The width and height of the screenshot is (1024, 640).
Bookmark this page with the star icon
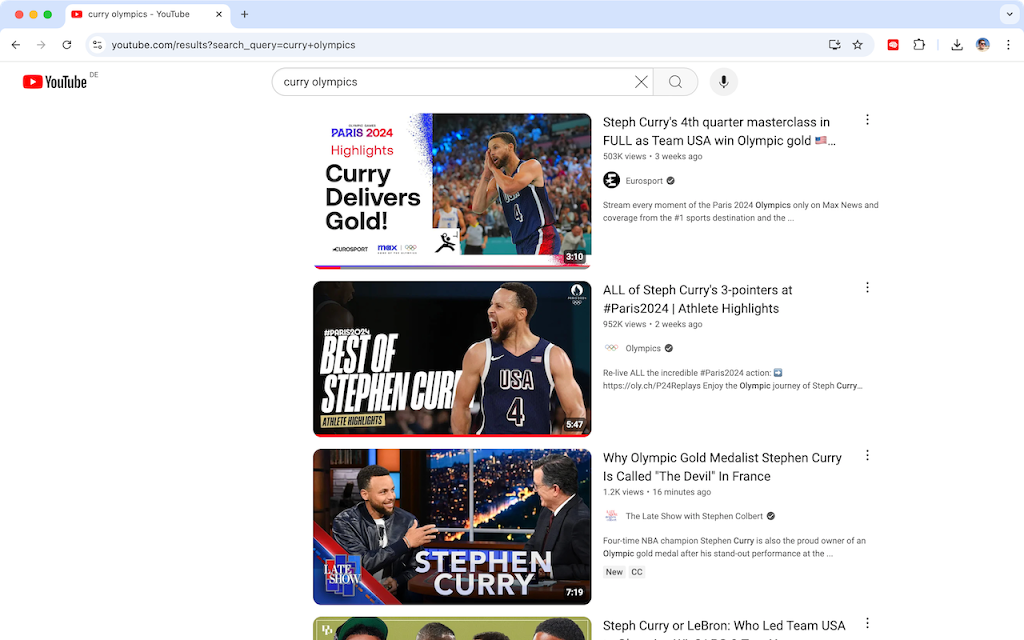pyautogui.click(x=857, y=44)
